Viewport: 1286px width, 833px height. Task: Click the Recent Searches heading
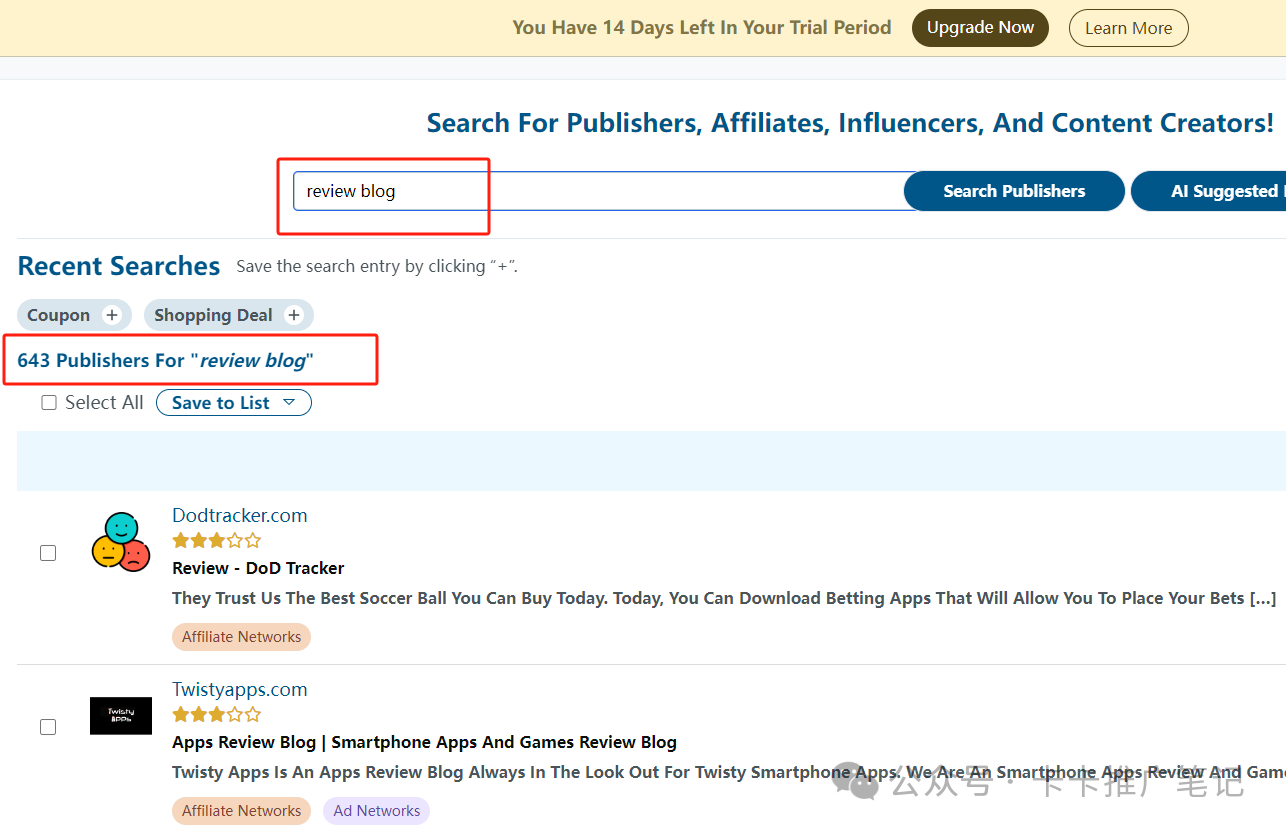tap(119, 266)
